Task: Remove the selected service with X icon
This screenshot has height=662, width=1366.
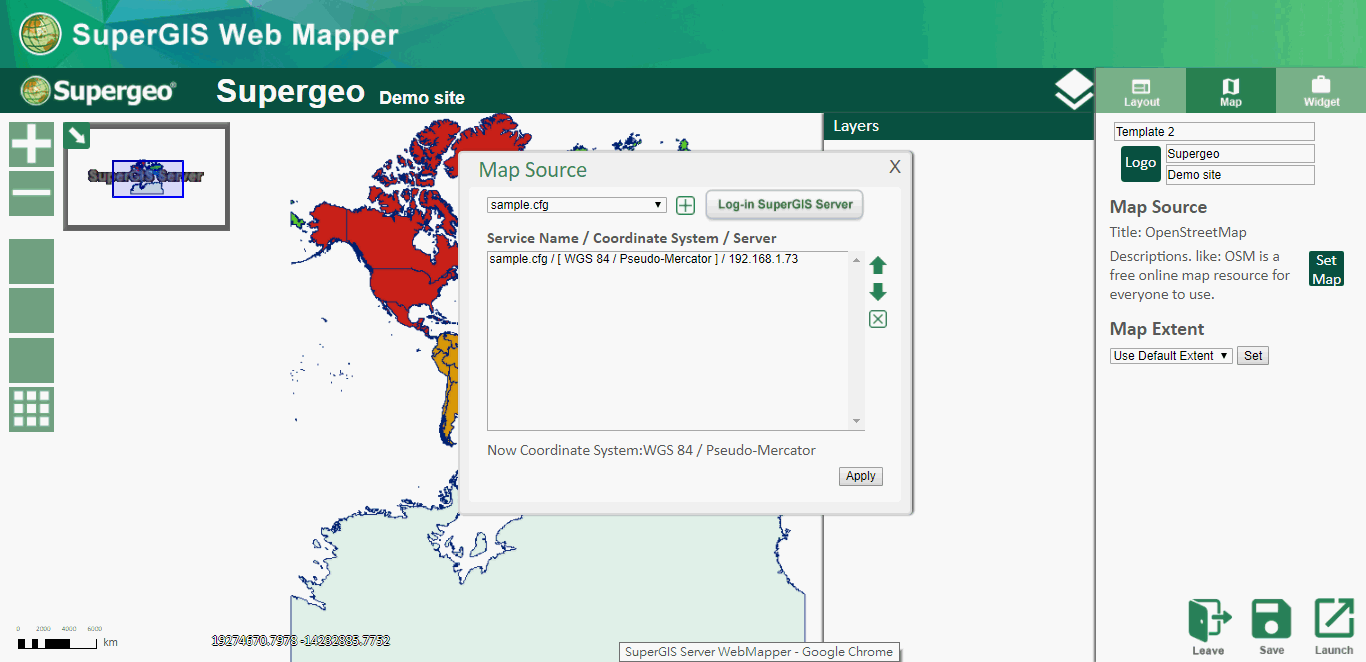Action: (x=878, y=319)
